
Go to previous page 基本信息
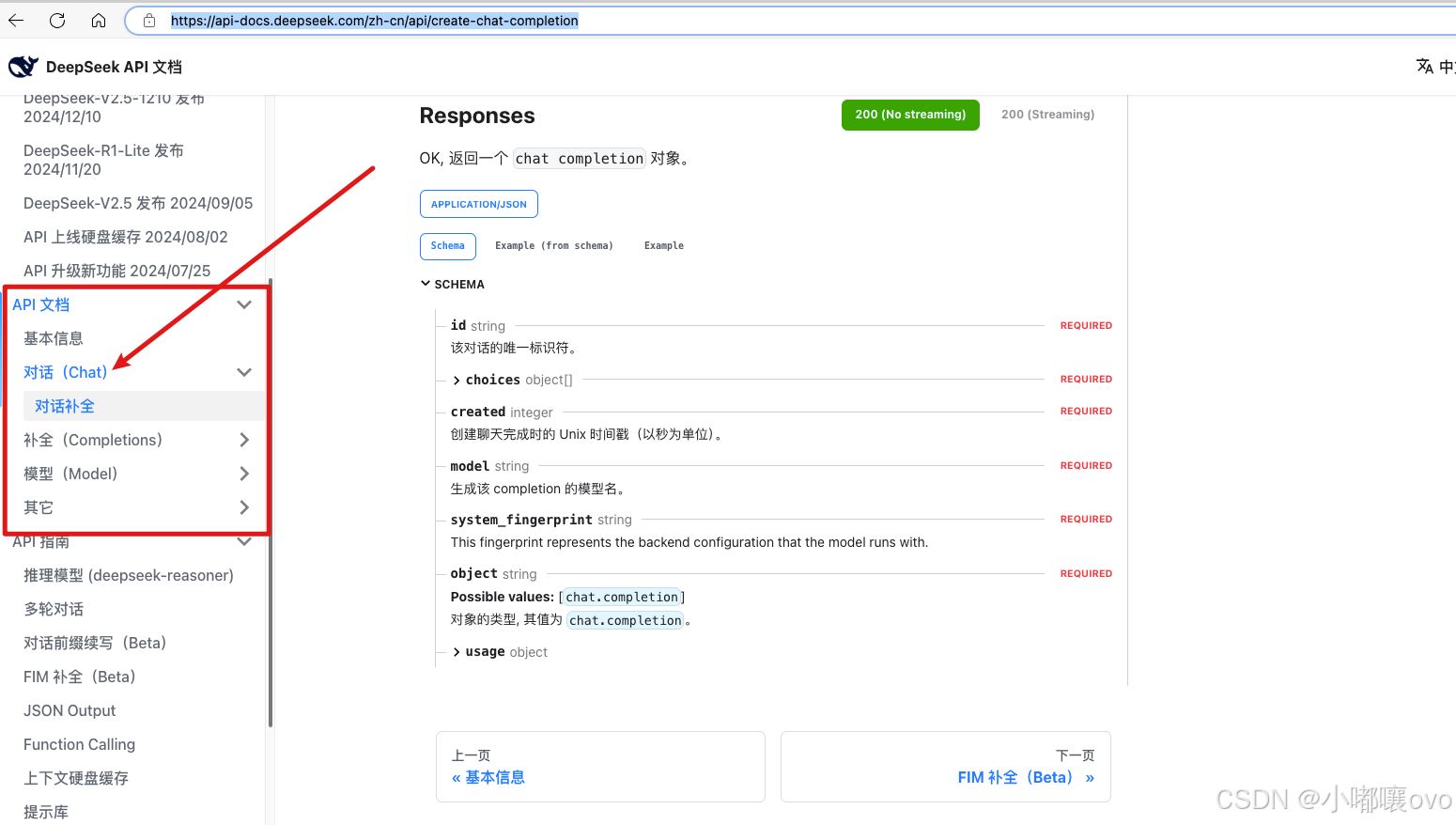(600, 767)
